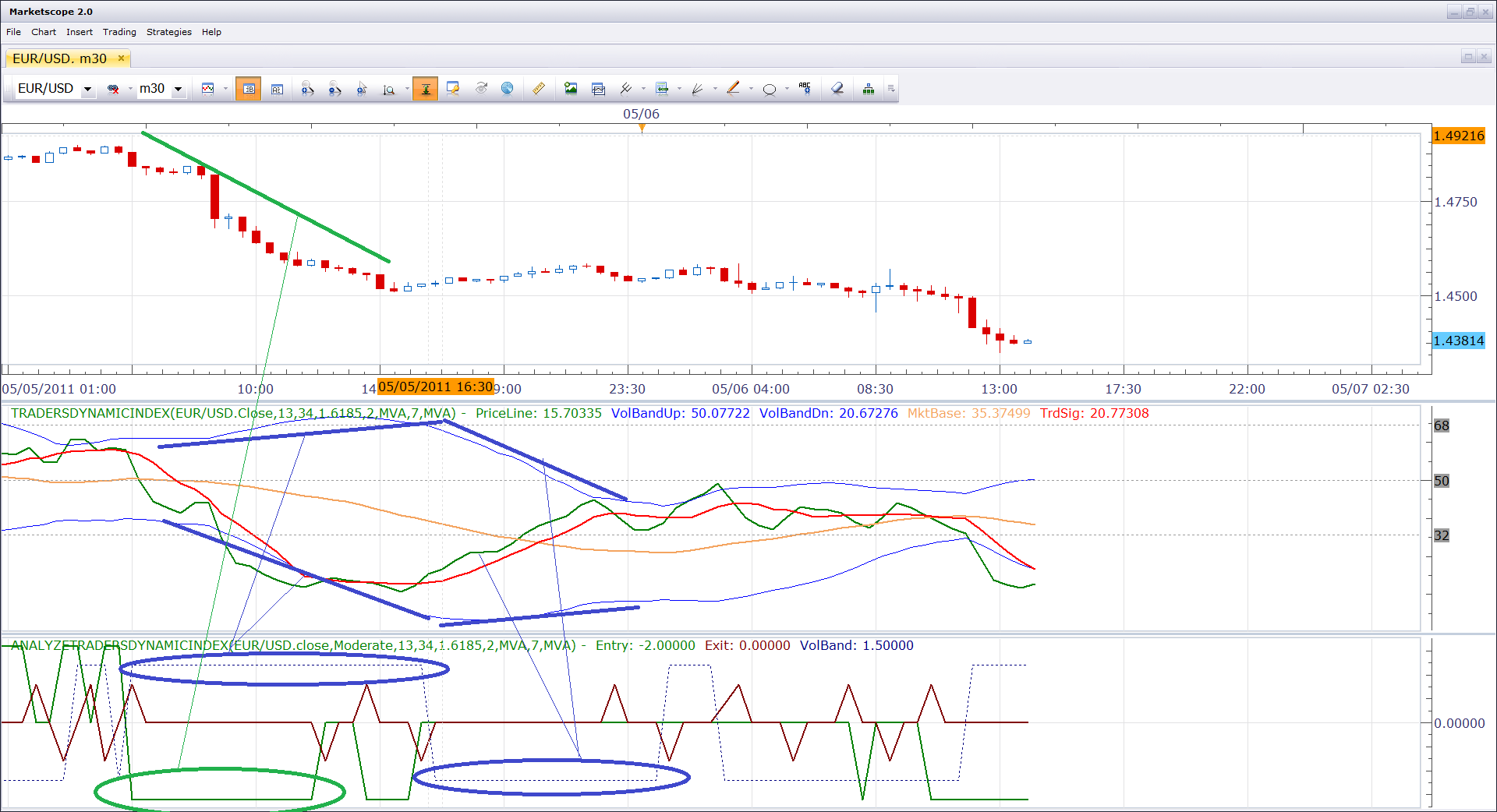Select the eraser tool
Viewport: 1497px width, 812px height.
click(837, 89)
